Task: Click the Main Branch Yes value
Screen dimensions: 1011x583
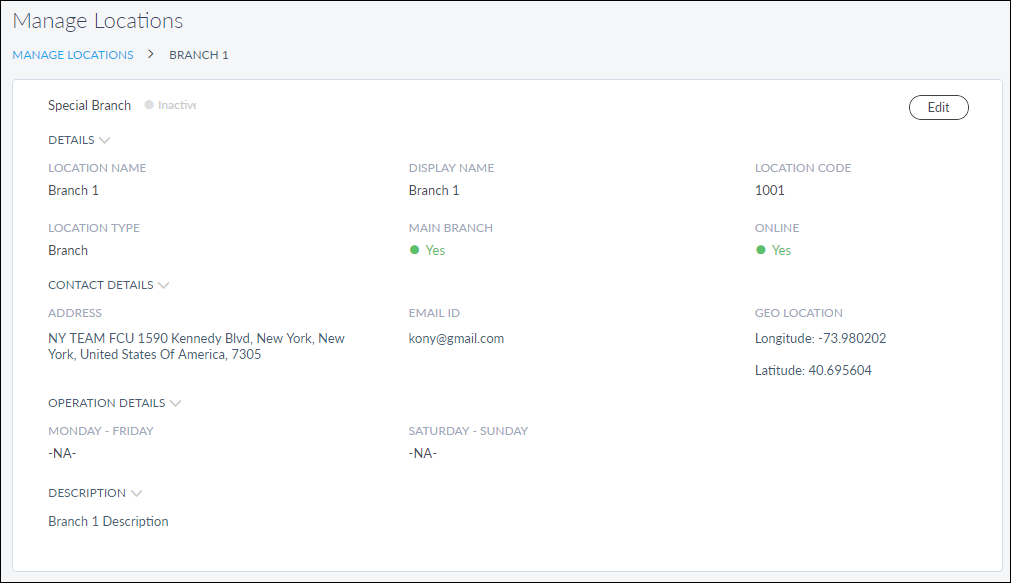Action: pyautogui.click(x=435, y=250)
